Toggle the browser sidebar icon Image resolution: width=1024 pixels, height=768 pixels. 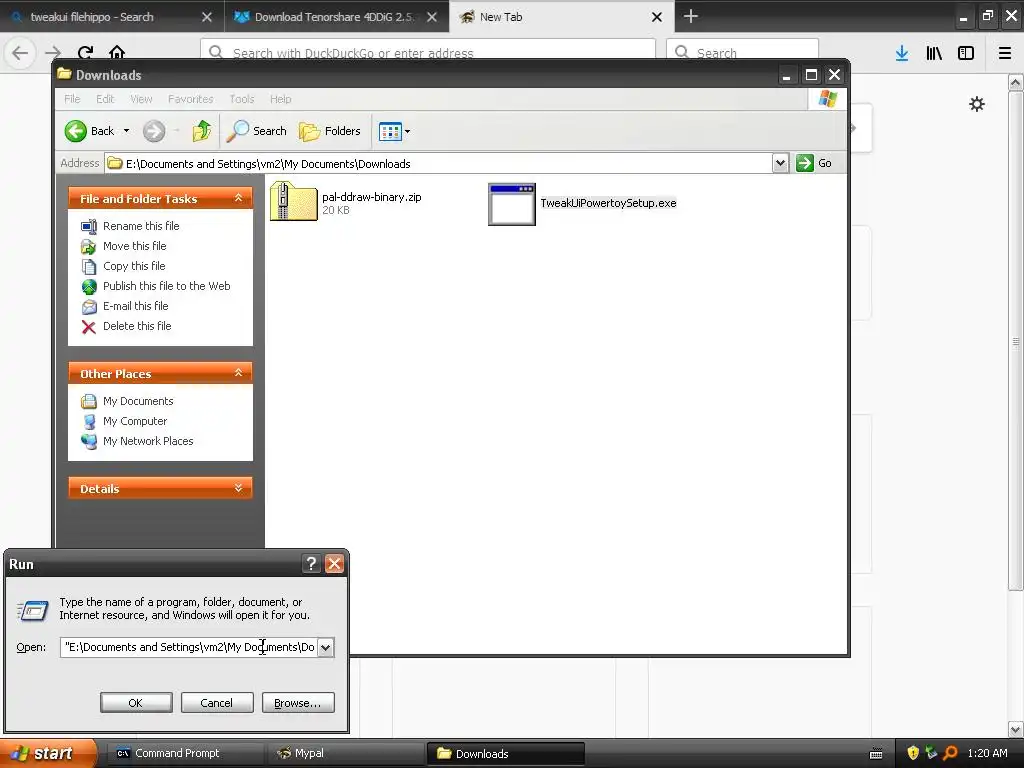tap(966, 53)
